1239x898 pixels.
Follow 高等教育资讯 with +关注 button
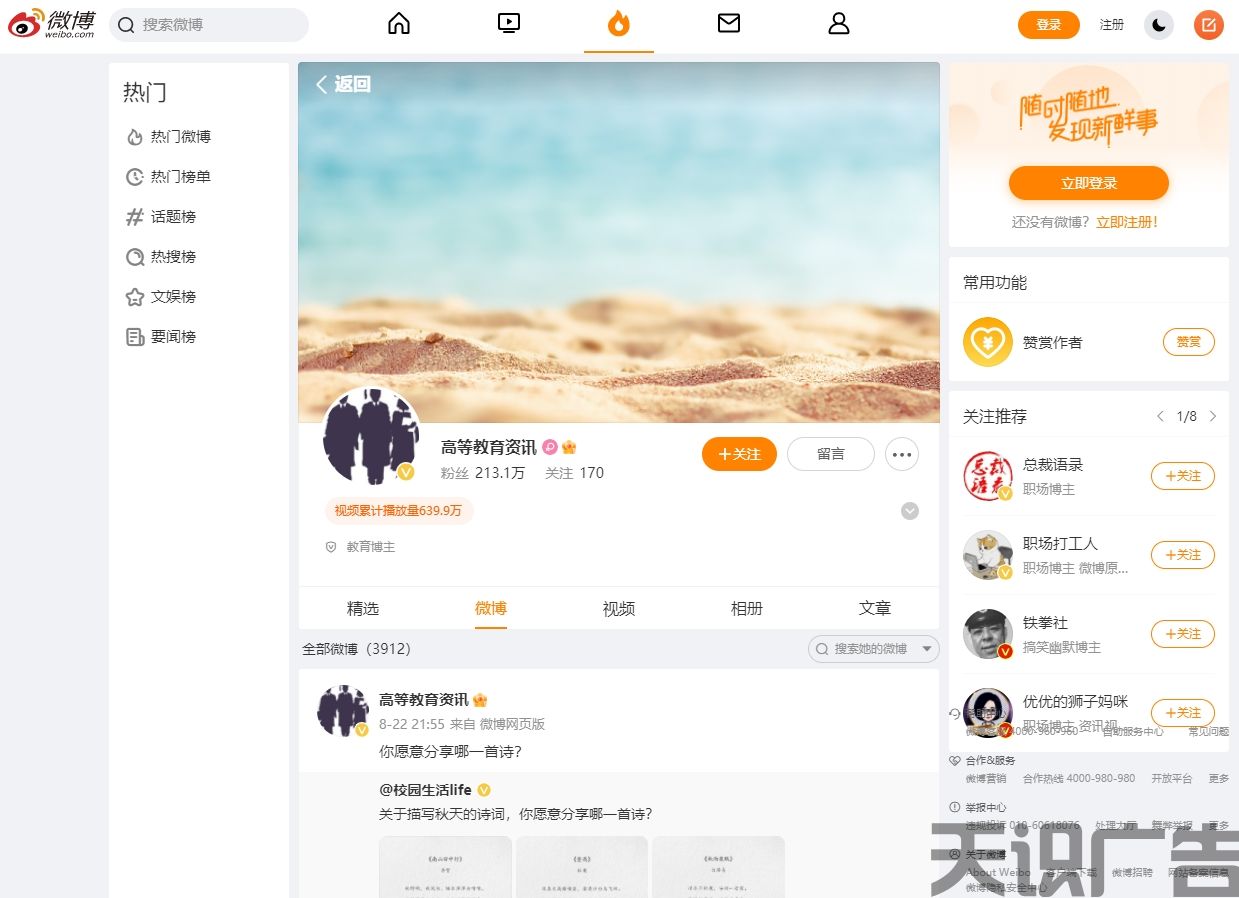[x=739, y=454]
